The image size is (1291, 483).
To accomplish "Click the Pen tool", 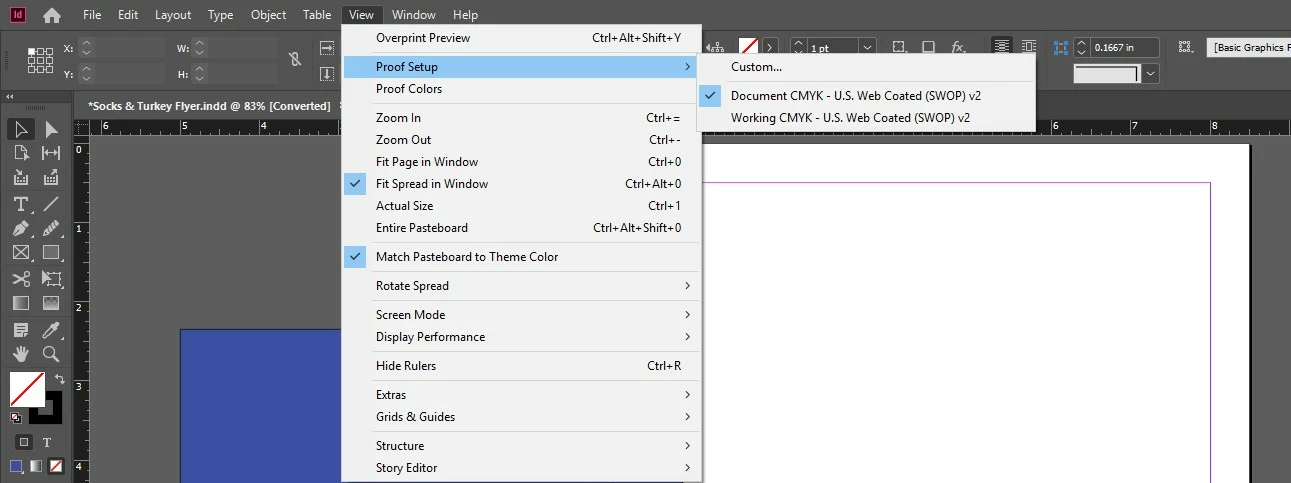I will click(20, 228).
